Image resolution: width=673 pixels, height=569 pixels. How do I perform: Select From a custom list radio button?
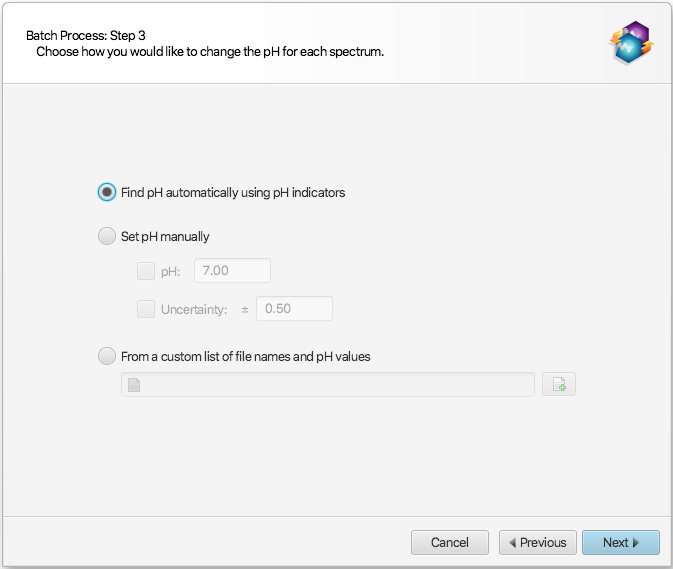pyautogui.click(x=107, y=356)
